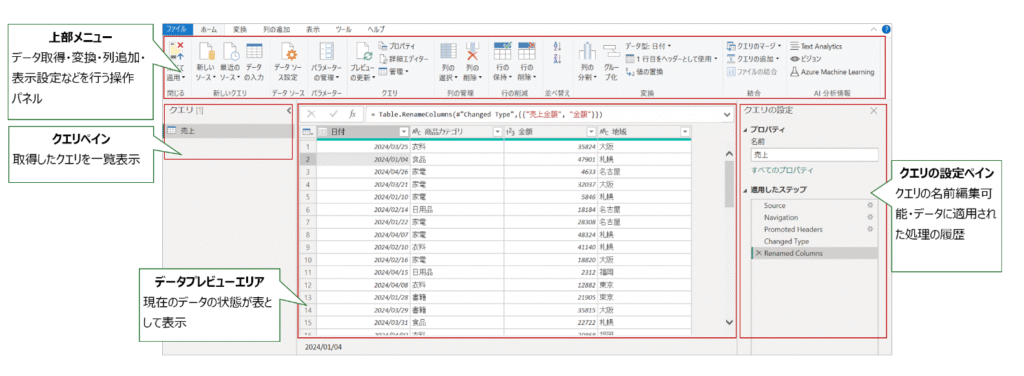The height and width of the screenshot is (376, 1024).
Task: Cancel the formula edit with the X icon
Action: [312, 114]
